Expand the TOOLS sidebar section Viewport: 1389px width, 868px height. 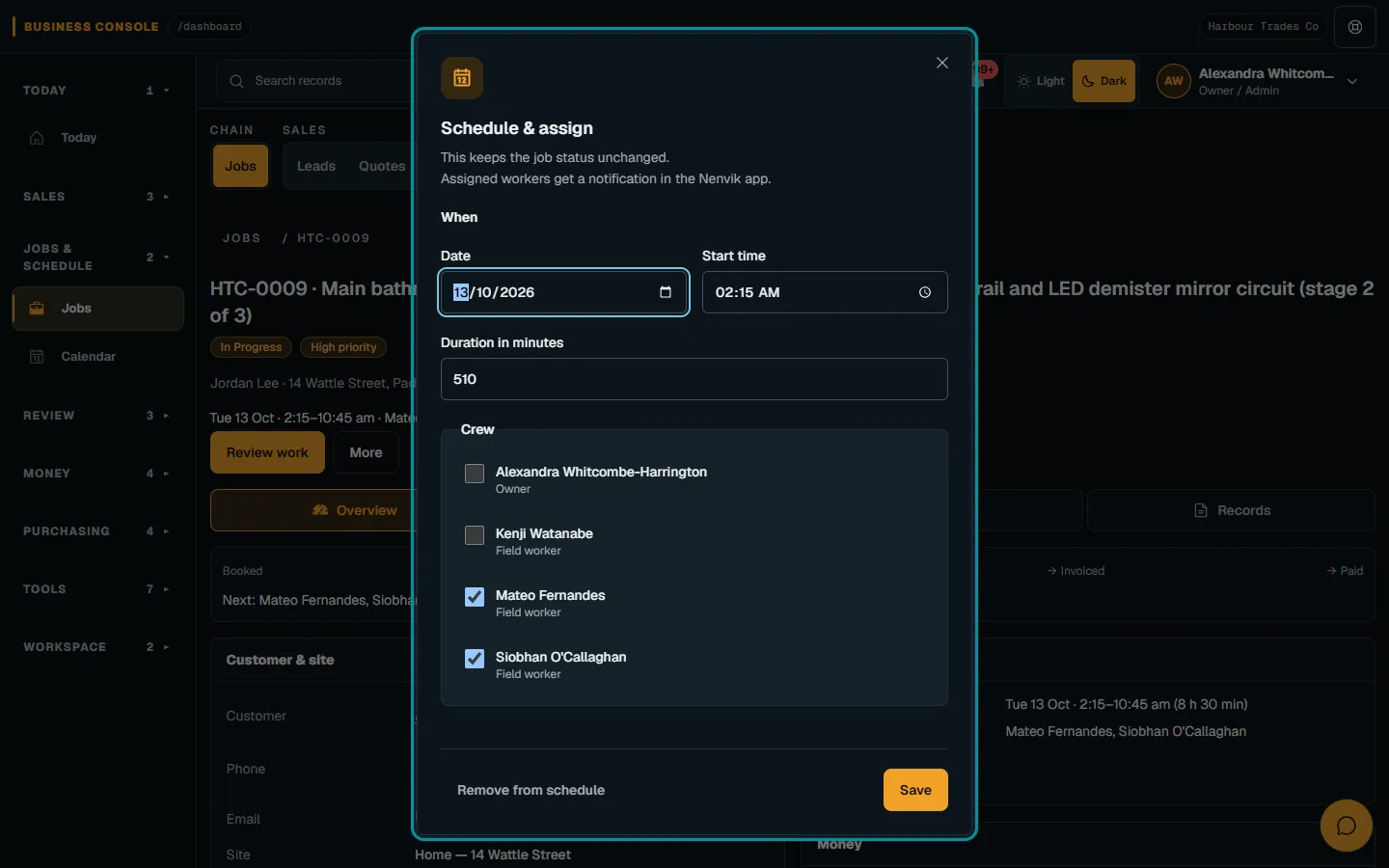coord(96,589)
